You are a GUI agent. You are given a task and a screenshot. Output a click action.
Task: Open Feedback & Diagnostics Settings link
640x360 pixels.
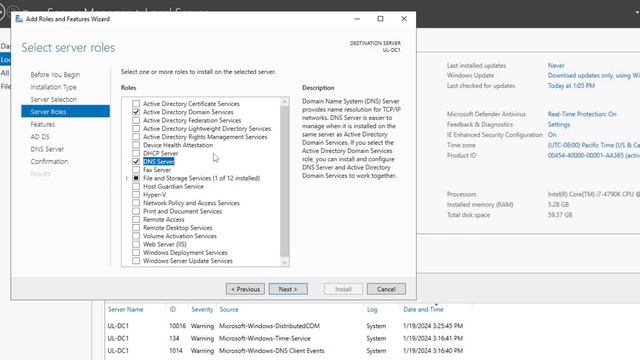pos(559,124)
